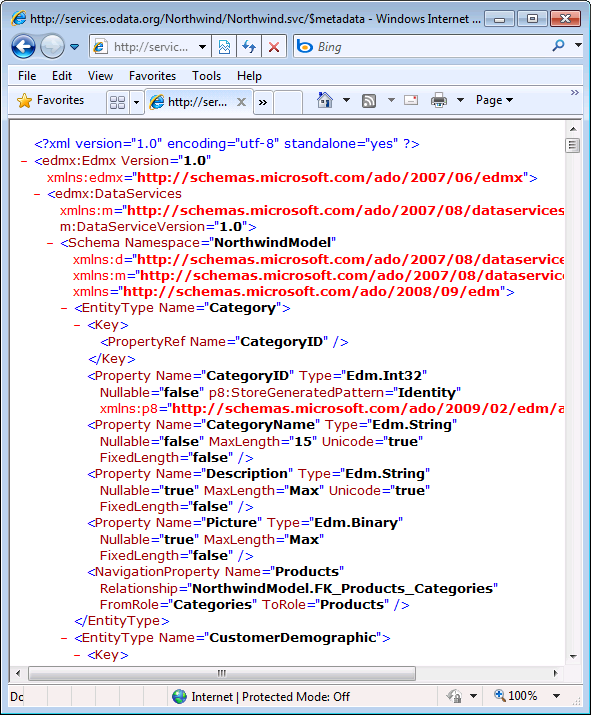Expand the address bar history dropdown
Screen dimensions: 591x715
pyautogui.click(x=202, y=47)
